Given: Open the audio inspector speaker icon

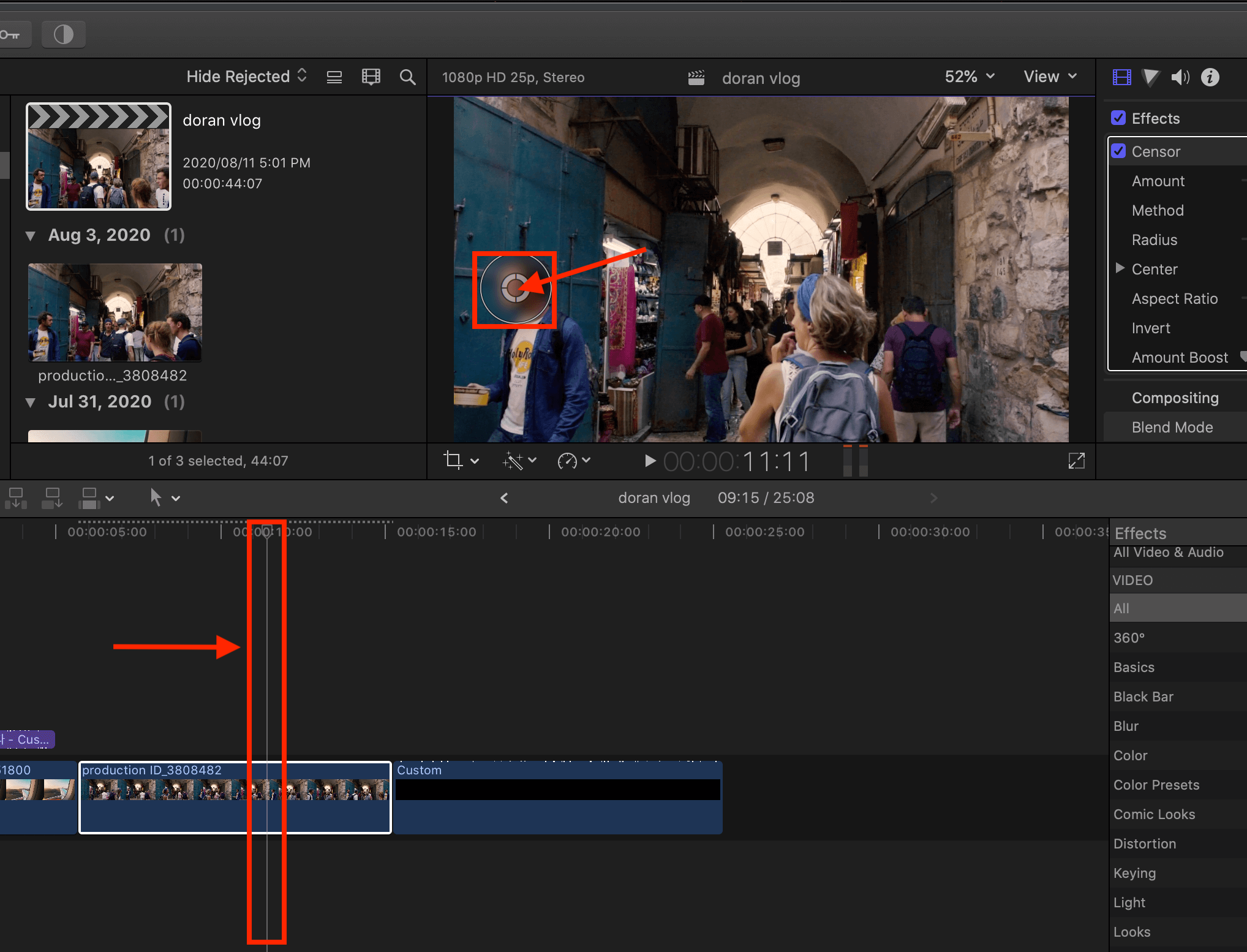Looking at the screenshot, I should point(1180,77).
